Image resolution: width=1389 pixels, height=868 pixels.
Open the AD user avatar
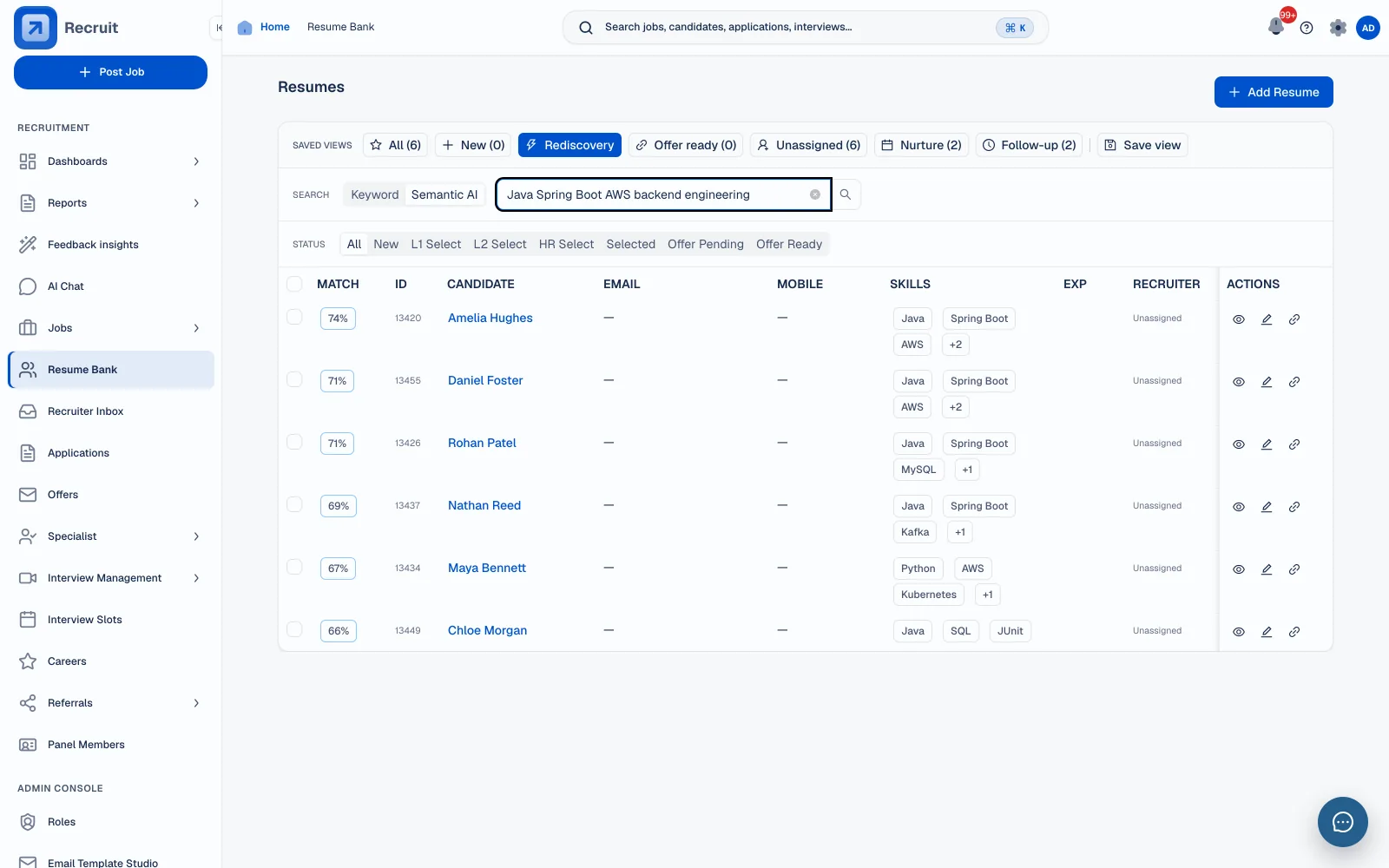point(1368,28)
